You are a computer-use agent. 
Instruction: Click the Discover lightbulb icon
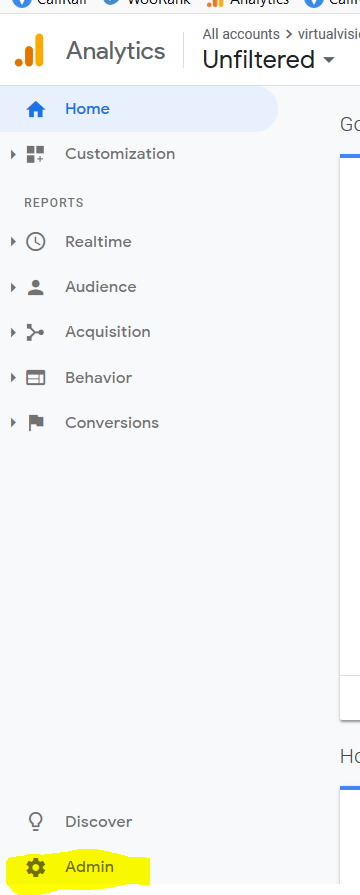point(35,822)
